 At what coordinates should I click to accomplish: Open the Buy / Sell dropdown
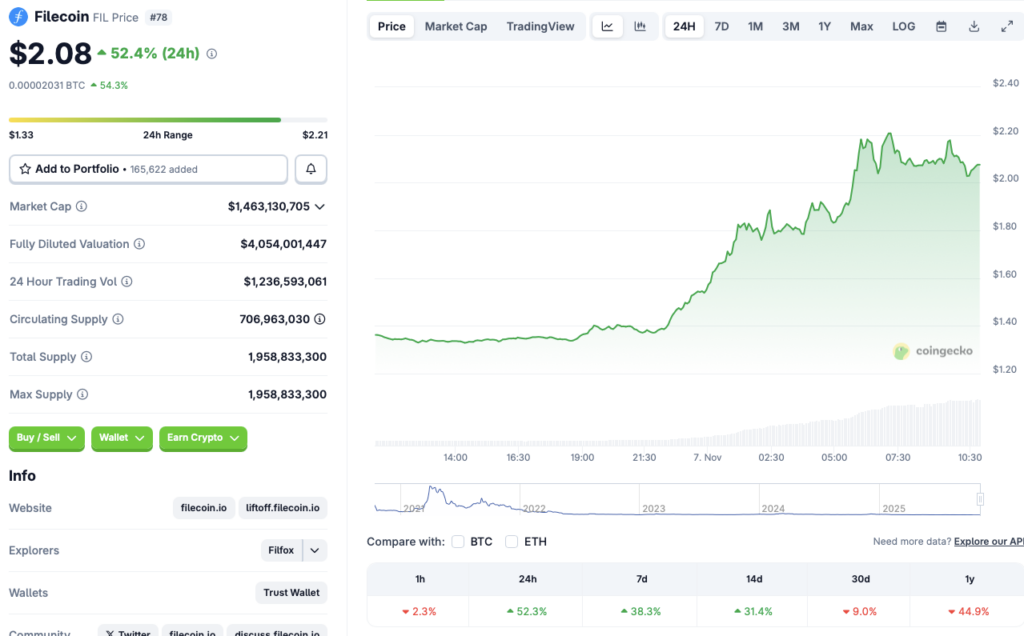[x=46, y=438]
